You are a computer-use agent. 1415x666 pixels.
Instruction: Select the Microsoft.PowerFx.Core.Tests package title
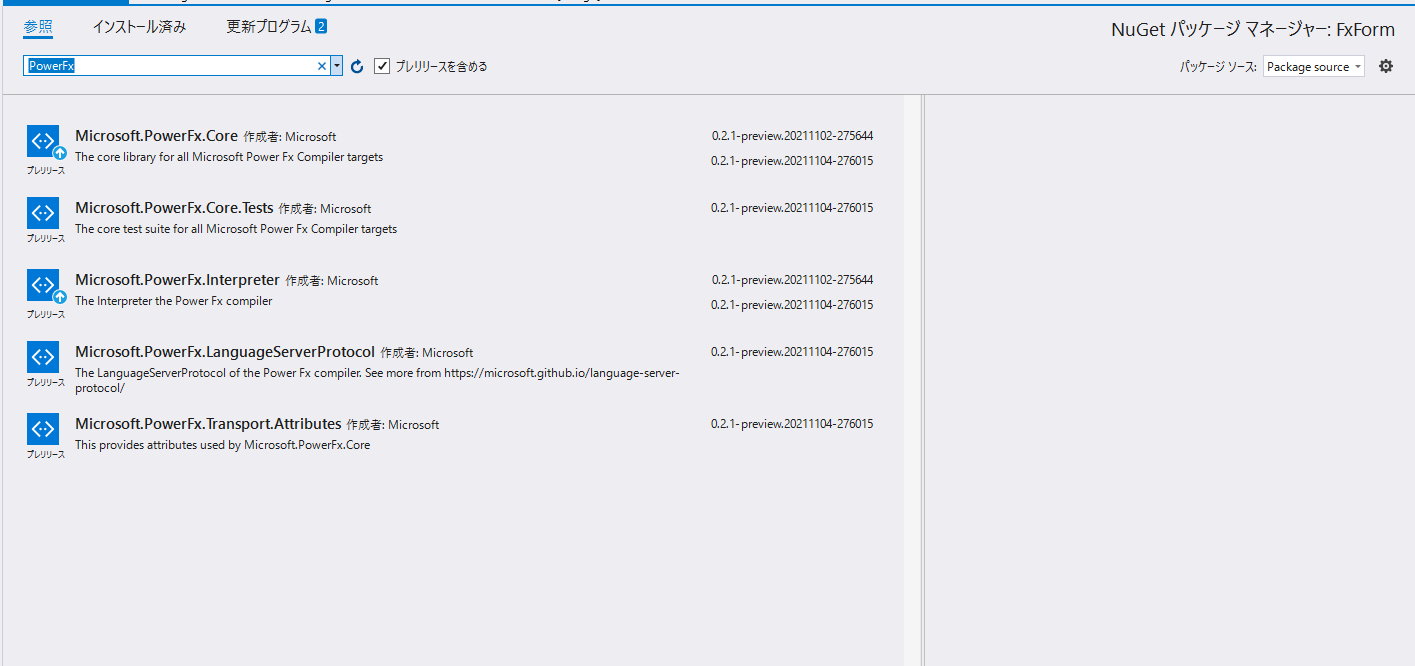[x=174, y=208]
